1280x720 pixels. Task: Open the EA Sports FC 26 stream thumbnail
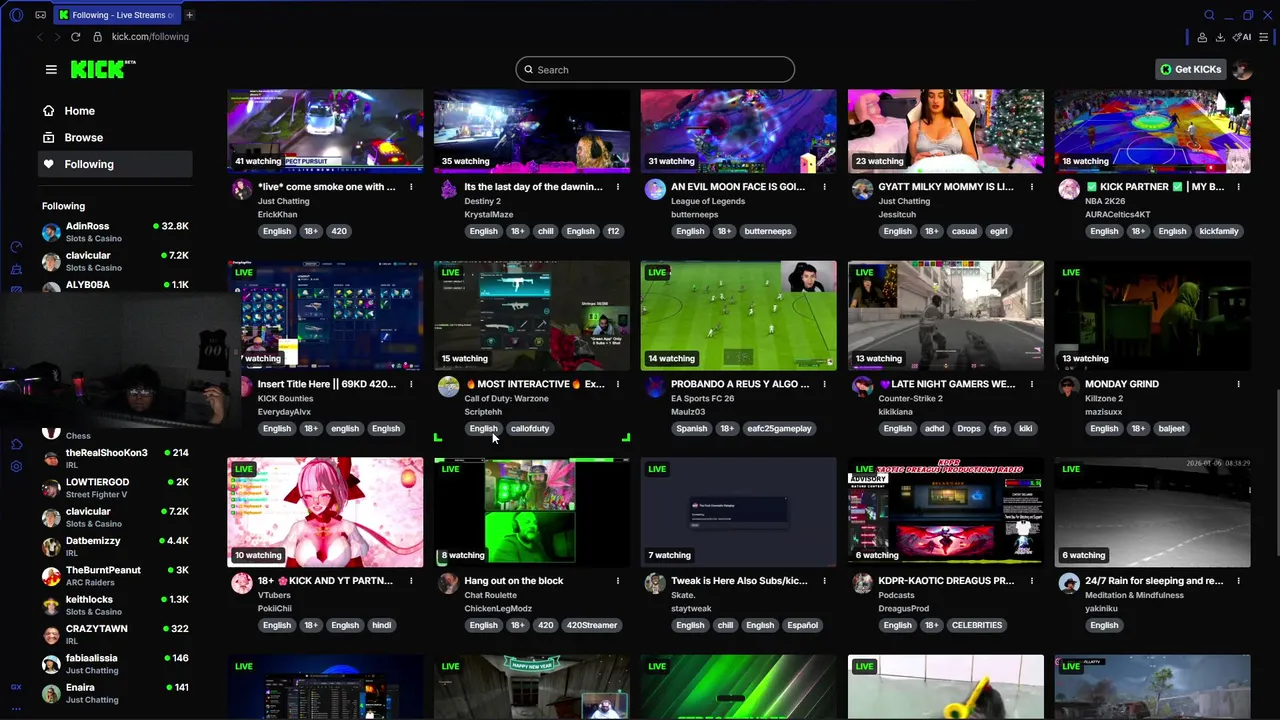point(738,315)
